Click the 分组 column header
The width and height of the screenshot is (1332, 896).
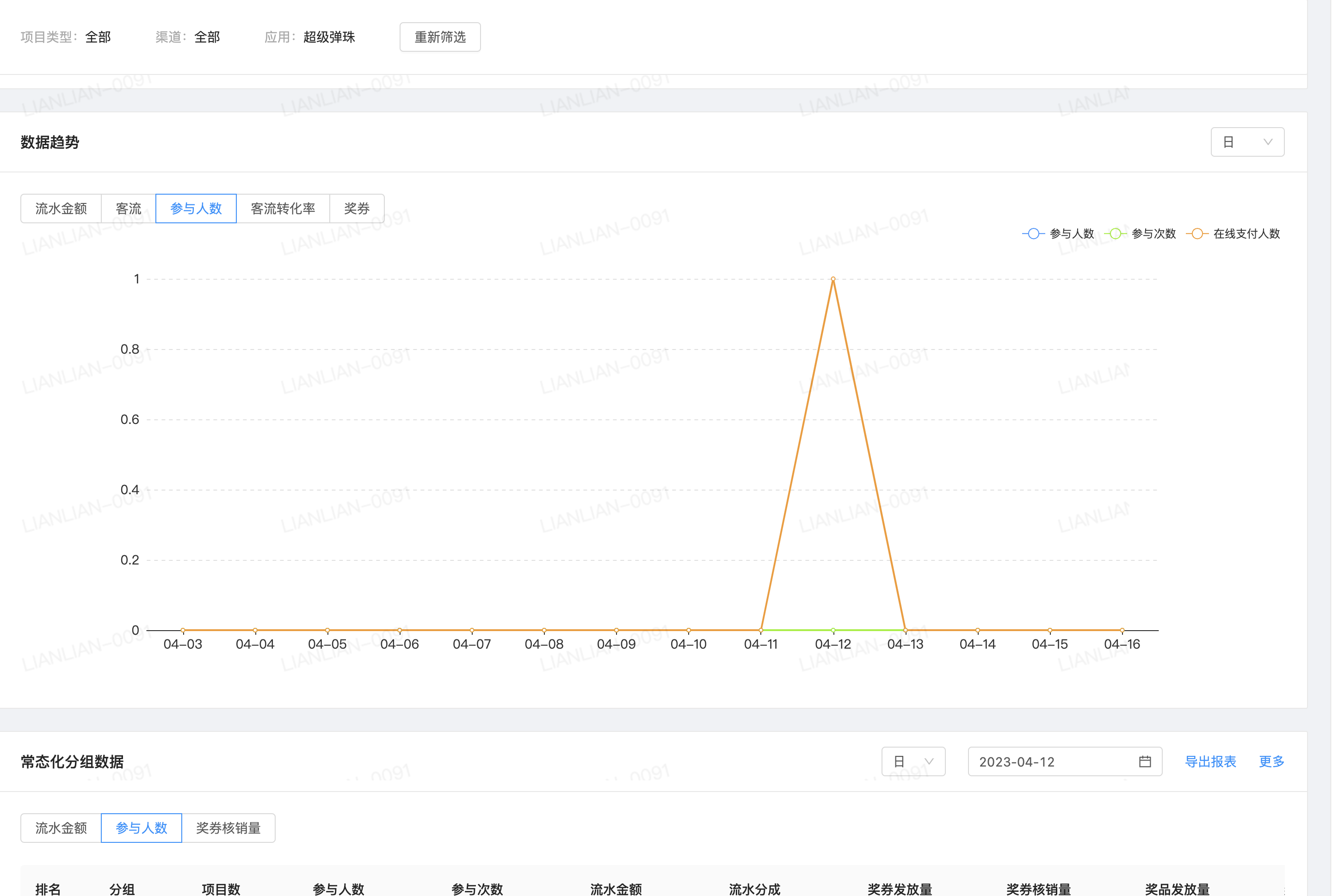pyautogui.click(x=122, y=889)
